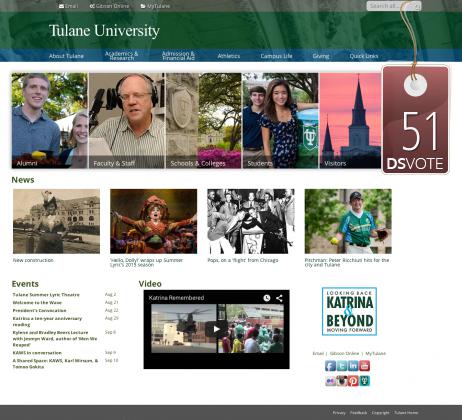This screenshot has height=420, width=462.
Task: Click the Watch Later clock icon on video
Action: point(267,298)
